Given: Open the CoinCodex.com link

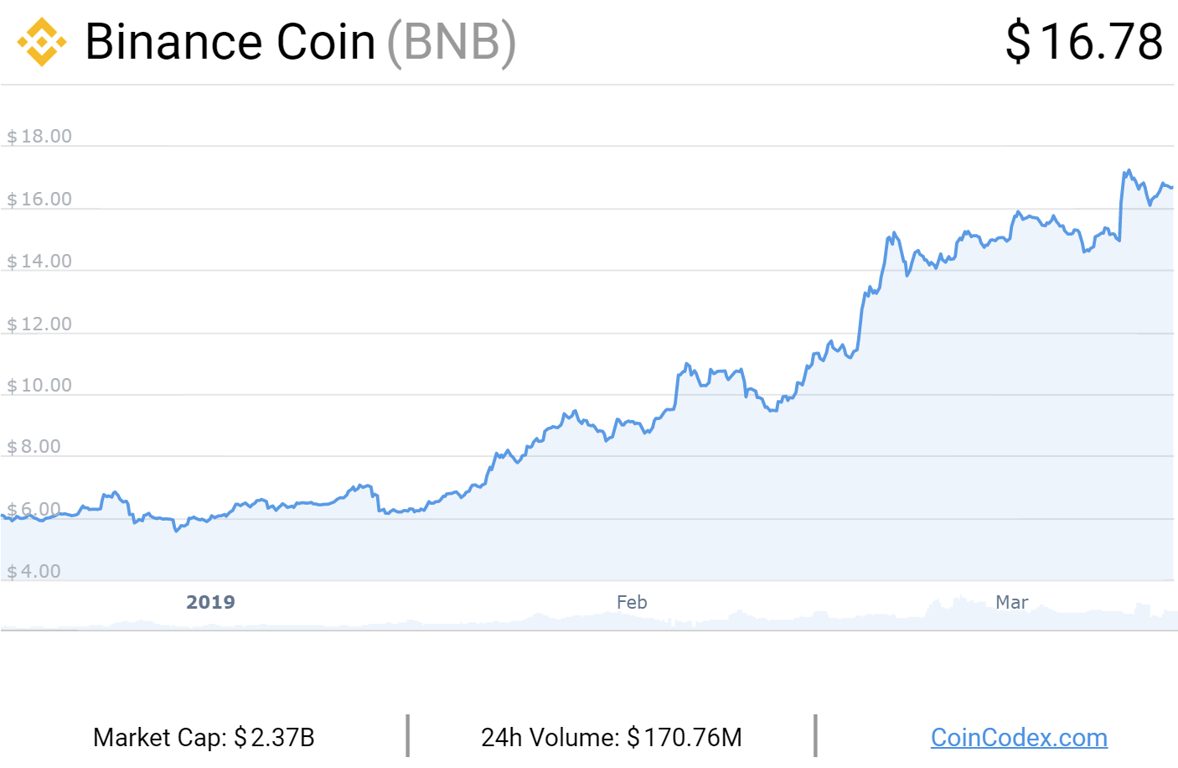Looking at the screenshot, I should pyautogui.click(x=1018, y=738).
